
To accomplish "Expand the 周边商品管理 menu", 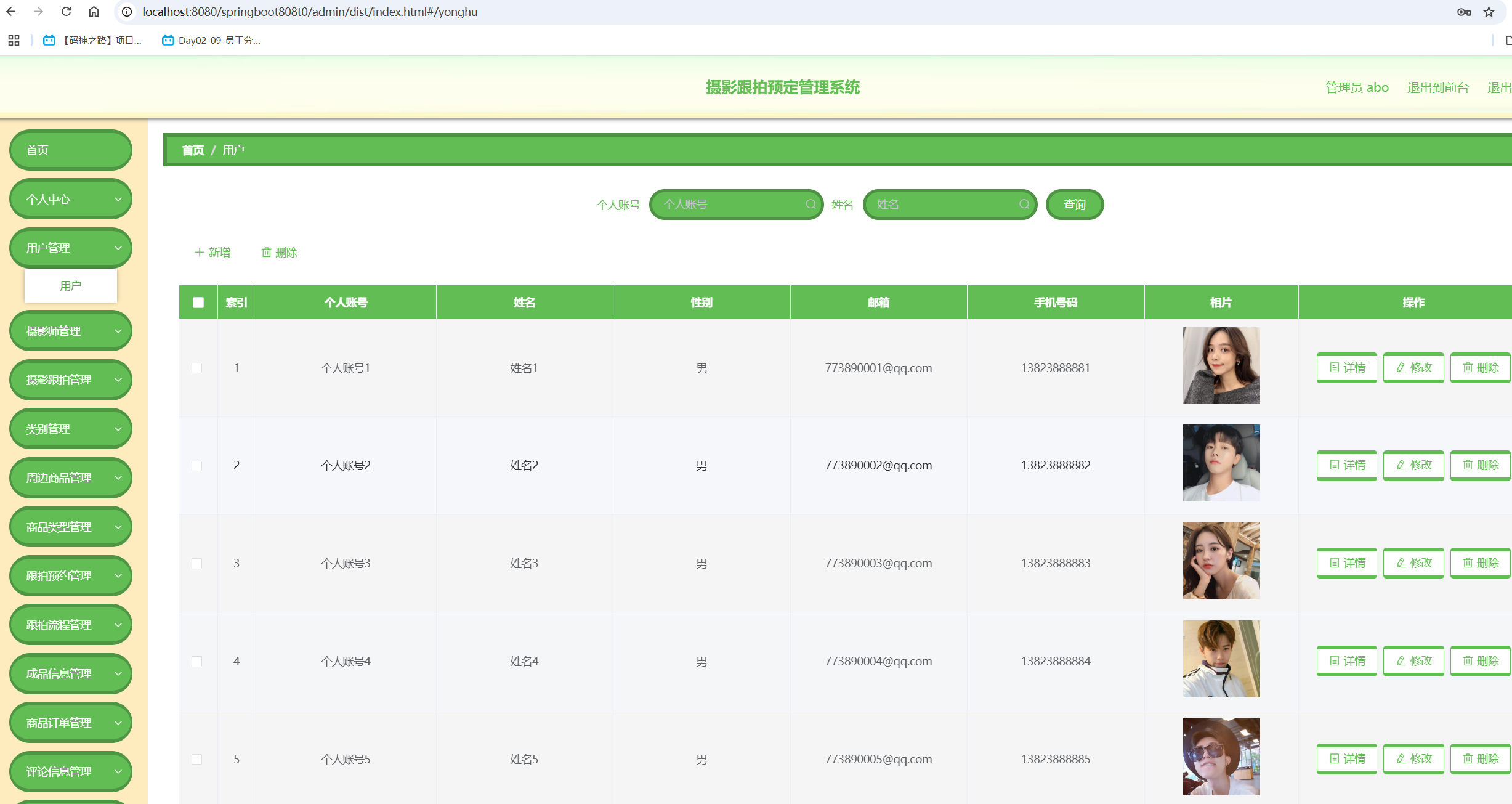I will [71, 477].
